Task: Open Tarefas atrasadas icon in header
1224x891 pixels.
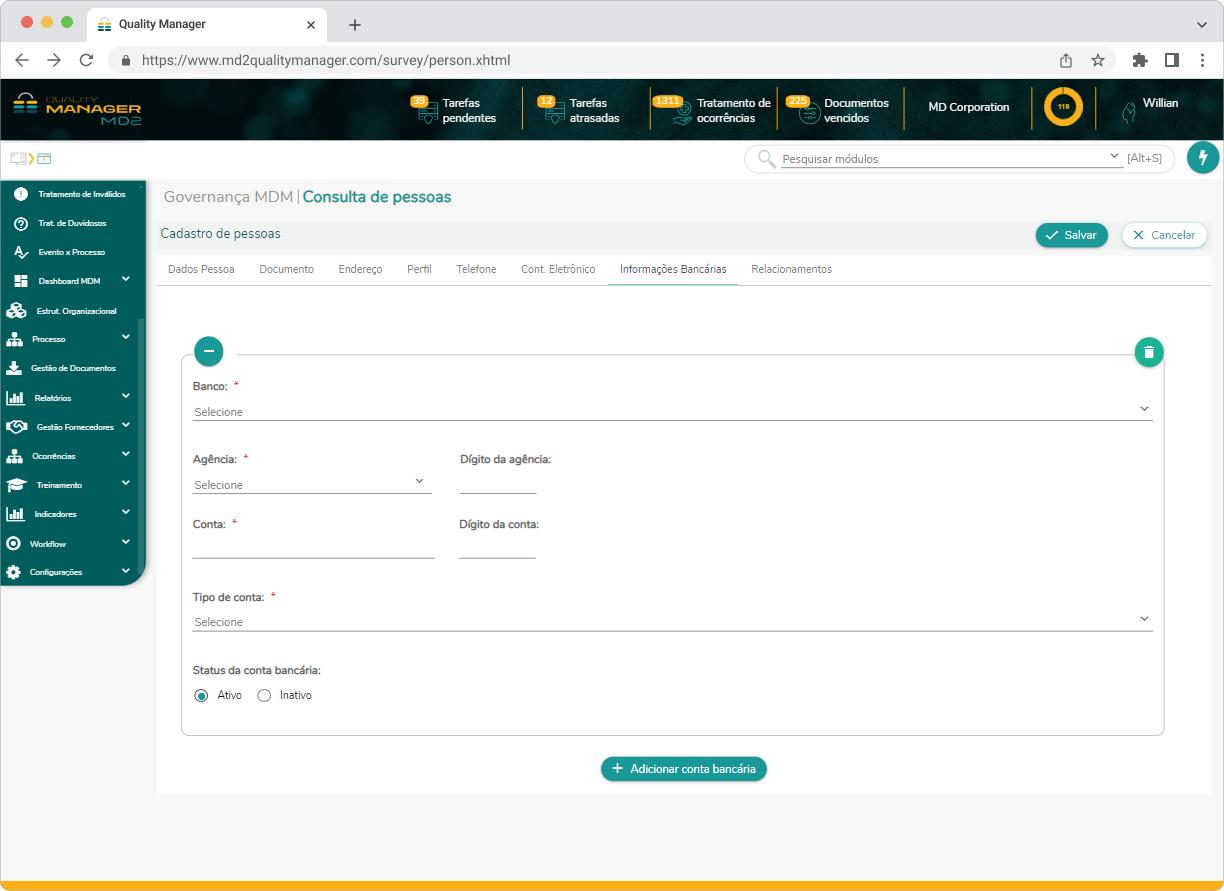Action: click(x=554, y=112)
